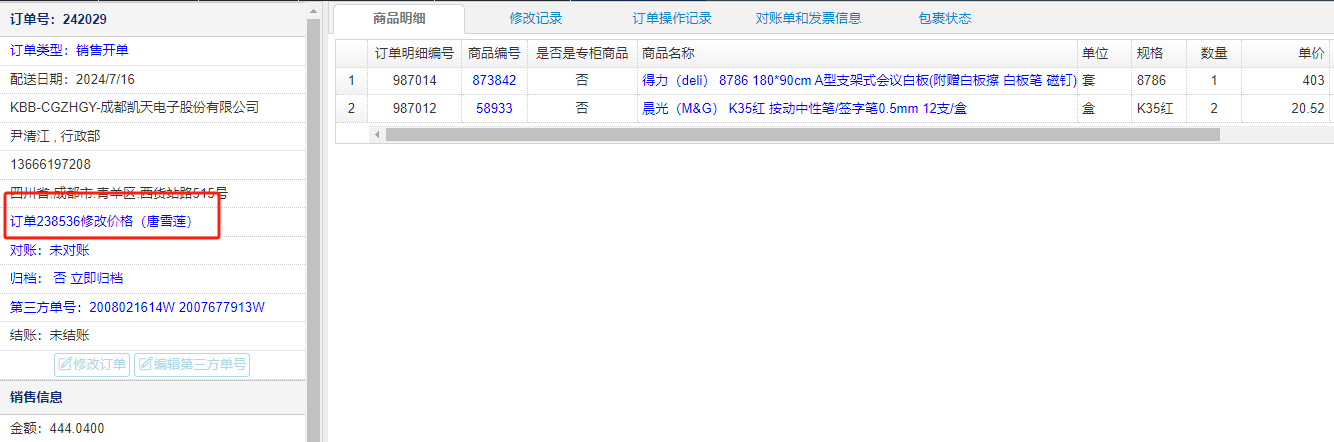1334x442 pixels.
Task: Click order detail number 987014
Action: point(414,80)
